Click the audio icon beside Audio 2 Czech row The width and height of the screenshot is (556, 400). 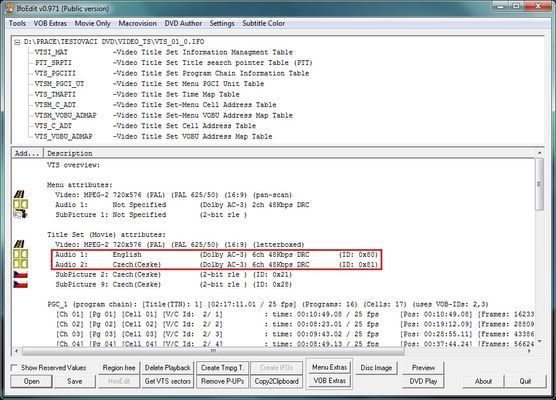[20, 264]
